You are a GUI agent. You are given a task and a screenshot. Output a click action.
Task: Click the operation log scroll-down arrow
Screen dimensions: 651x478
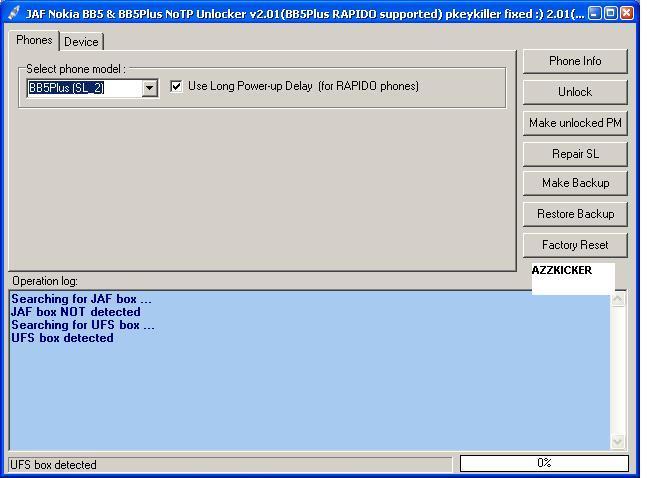point(618,441)
